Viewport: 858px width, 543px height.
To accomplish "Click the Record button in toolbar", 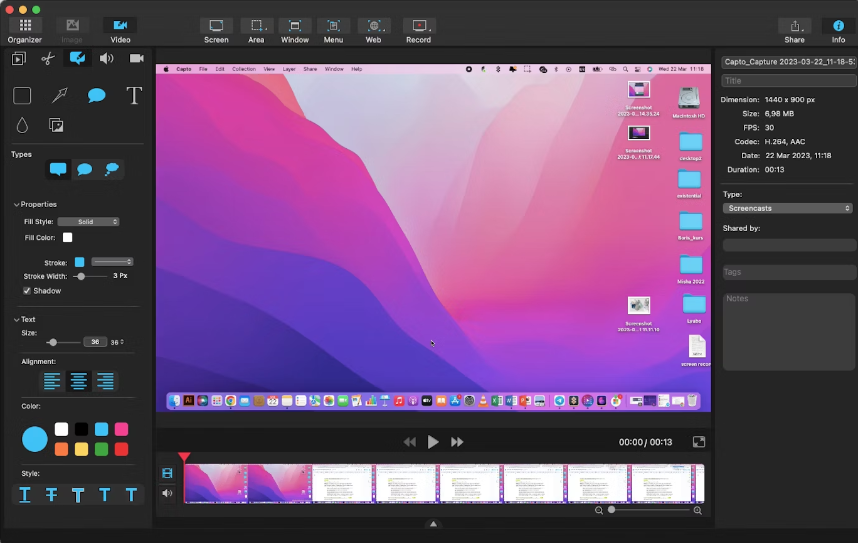I will [418, 30].
